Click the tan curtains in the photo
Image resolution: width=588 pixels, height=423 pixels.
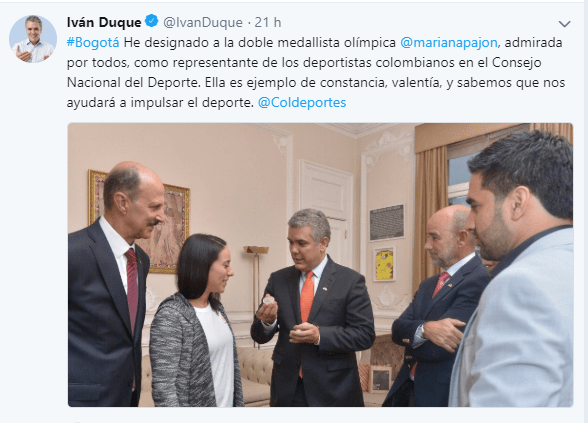[x=431, y=210]
